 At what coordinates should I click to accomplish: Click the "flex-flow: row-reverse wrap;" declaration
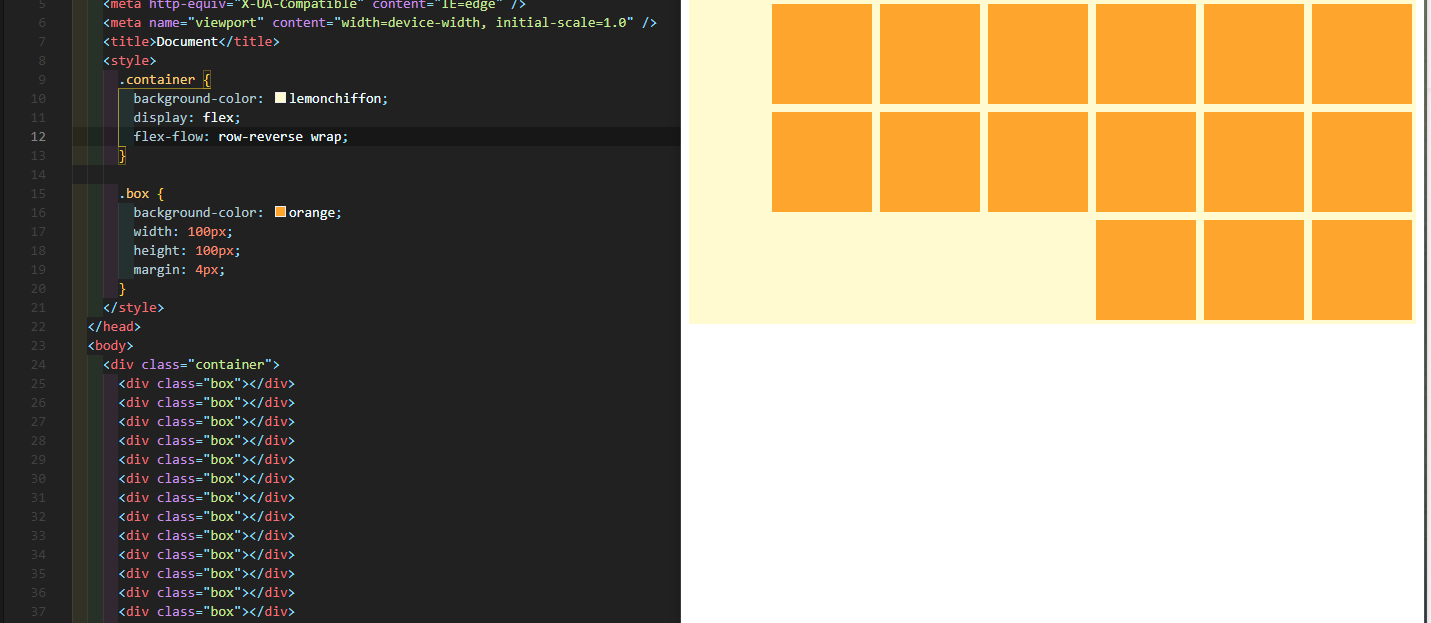[241, 136]
